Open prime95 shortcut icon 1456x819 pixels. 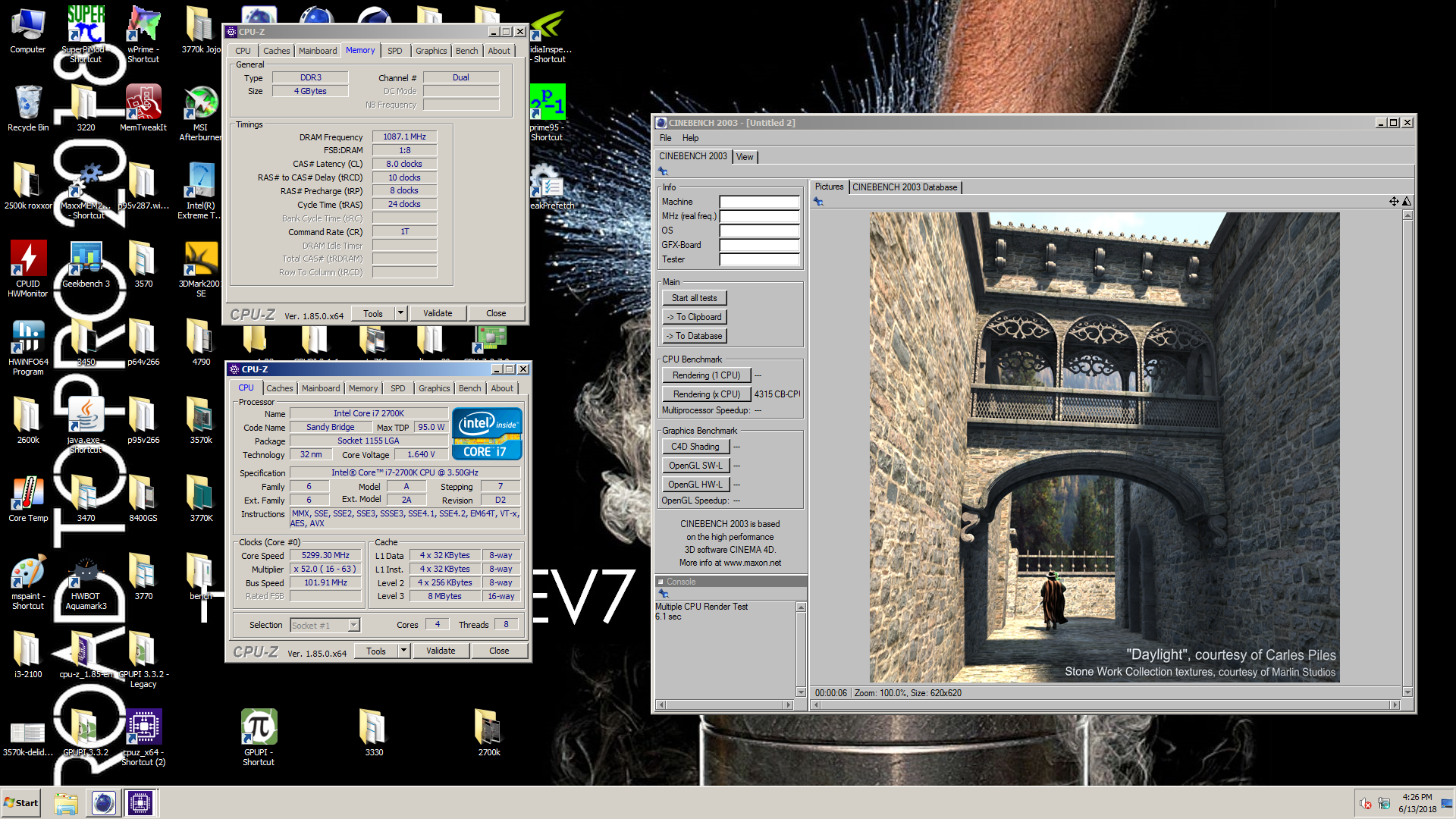pos(547,113)
